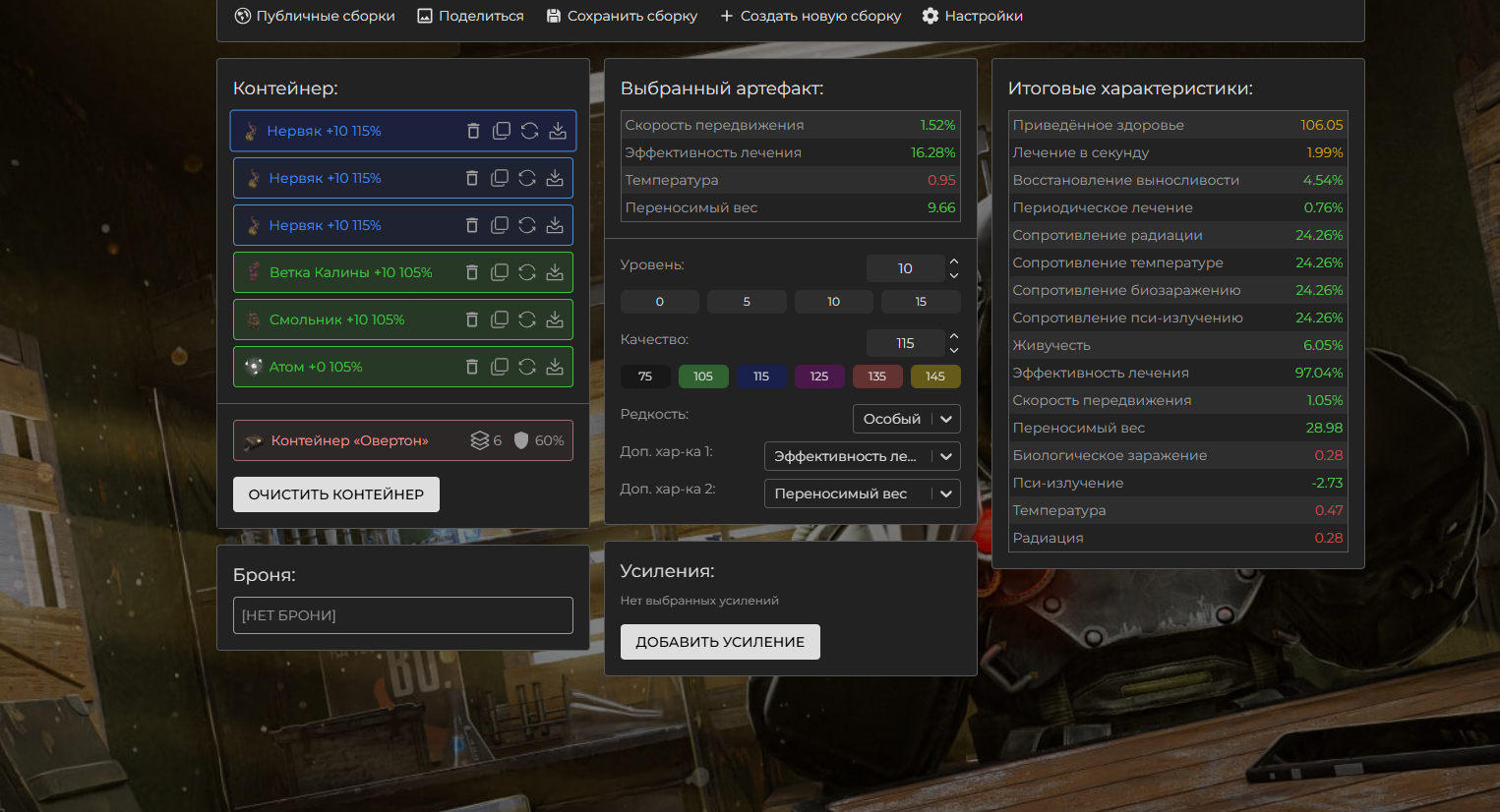Image resolution: width=1500 pixels, height=812 pixels.
Task: Click the Живучесть stat row
Action: pyautogui.click(x=1178, y=345)
